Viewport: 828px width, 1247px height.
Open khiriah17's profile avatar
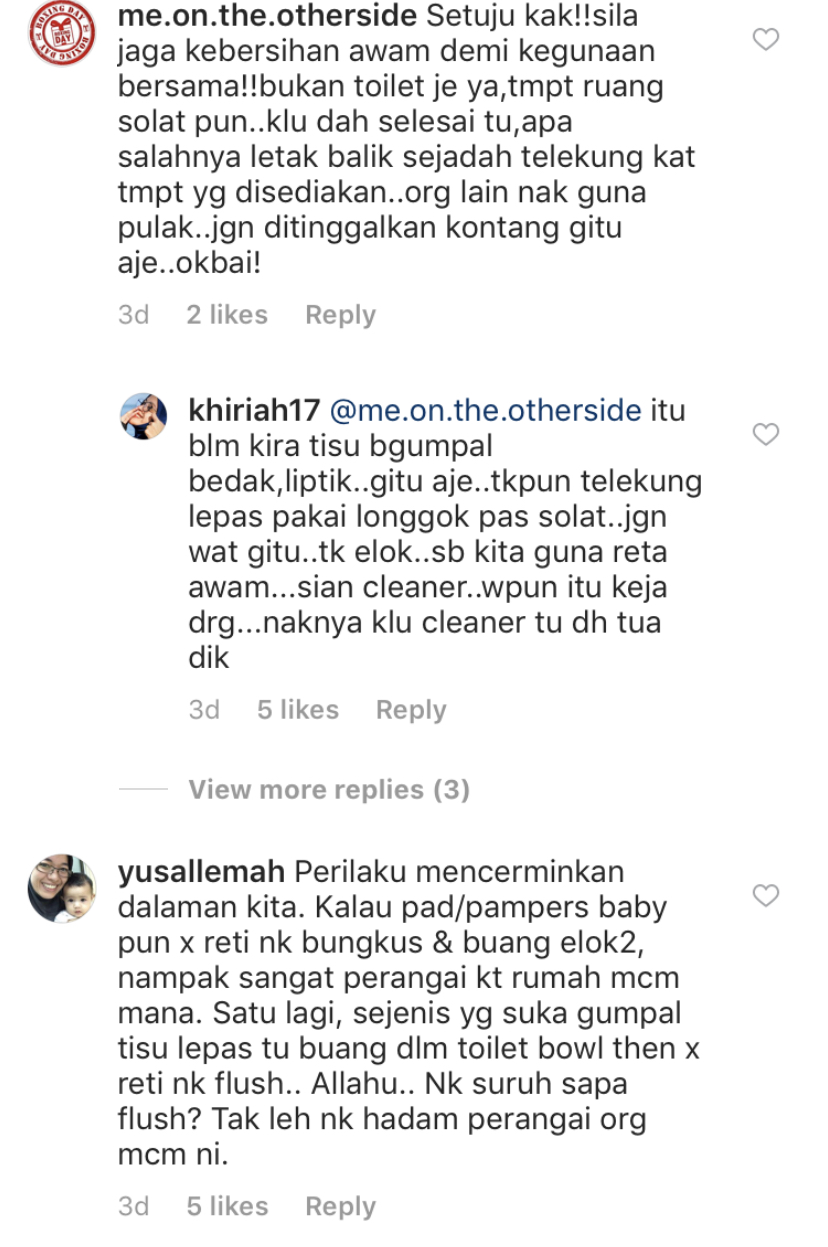(x=144, y=416)
